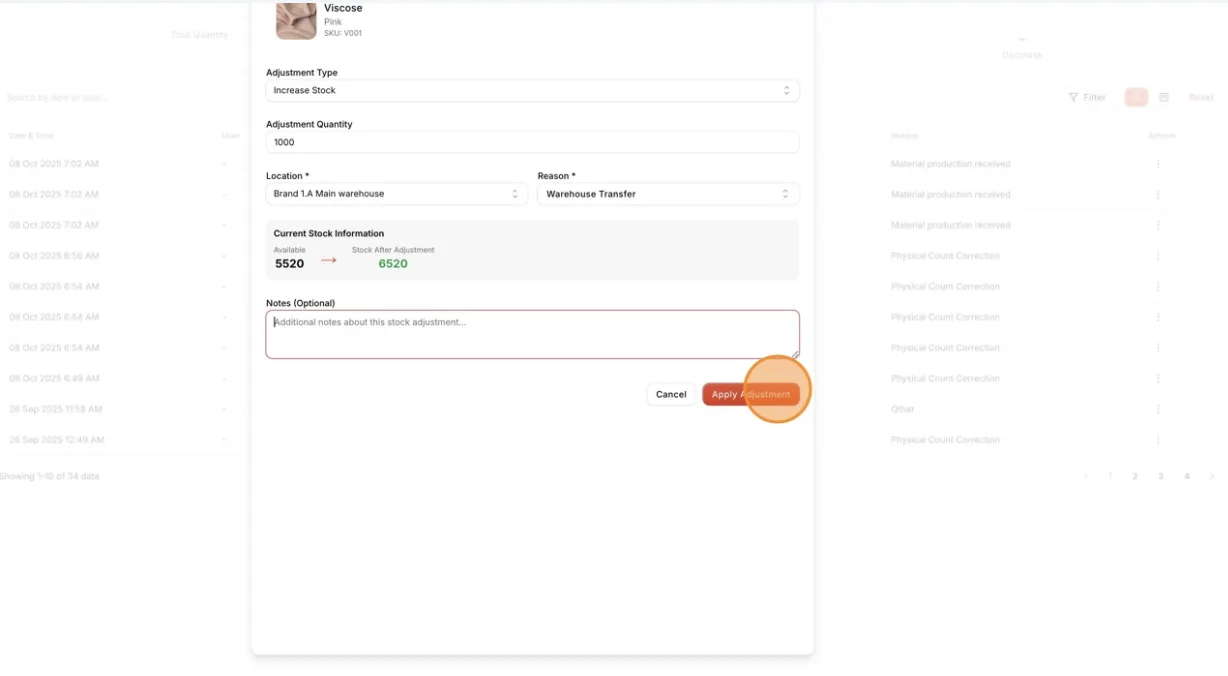Click the green 6520 stock after adjustment value
Image resolution: width=1228 pixels, height=676 pixels.
click(393, 264)
